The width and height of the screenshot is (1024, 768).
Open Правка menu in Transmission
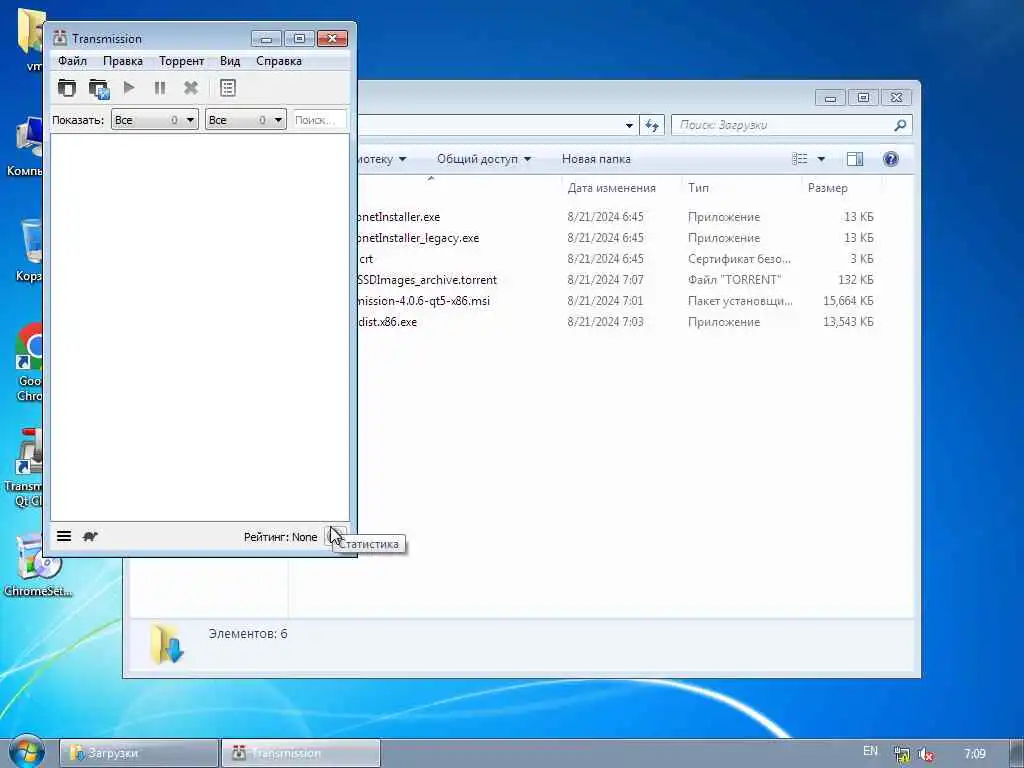tap(123, 61)
